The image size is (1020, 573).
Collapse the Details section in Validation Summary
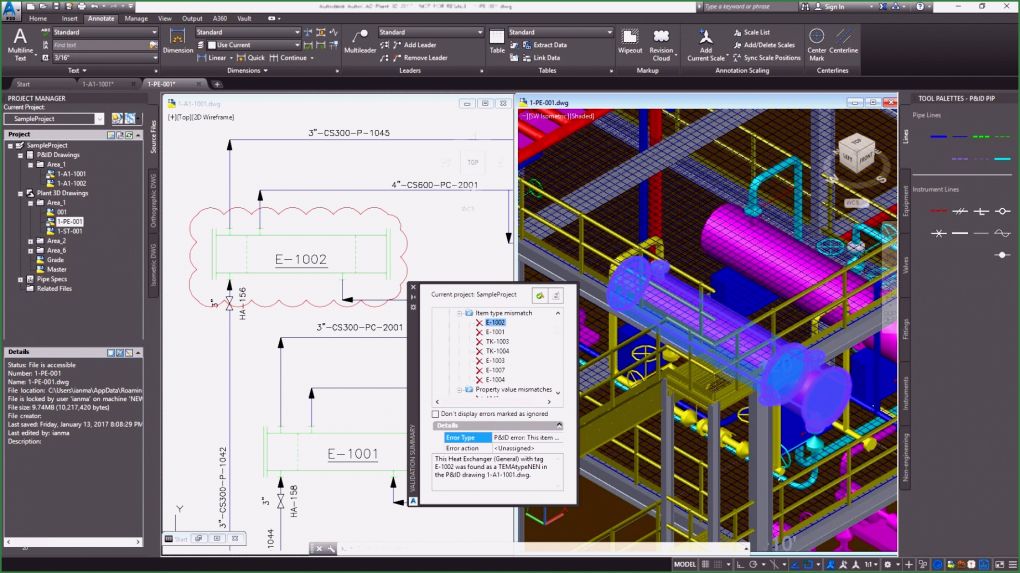(x=559, y=425)
